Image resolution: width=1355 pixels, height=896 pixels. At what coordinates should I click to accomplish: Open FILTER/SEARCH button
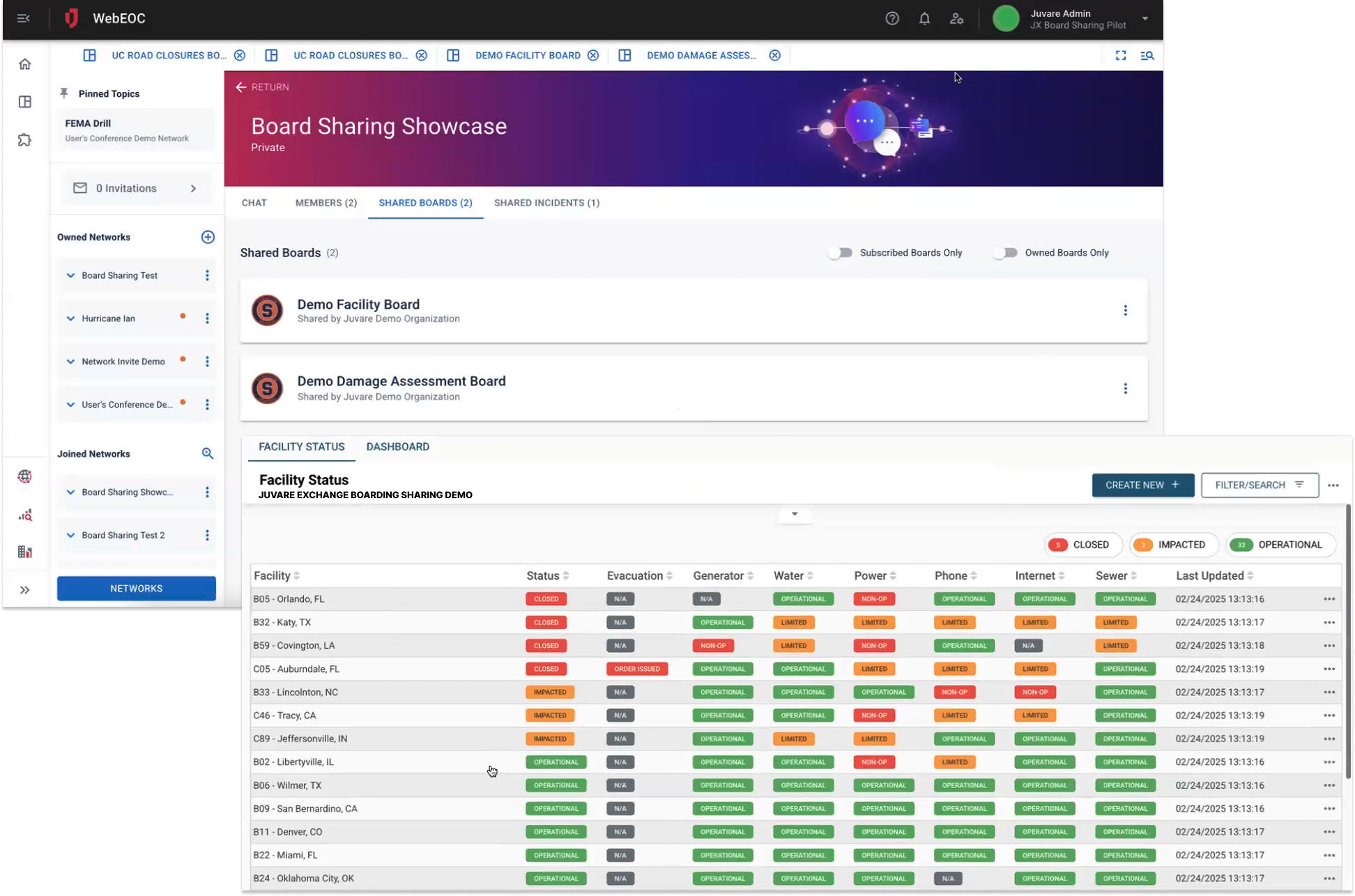click(1260, 486)
